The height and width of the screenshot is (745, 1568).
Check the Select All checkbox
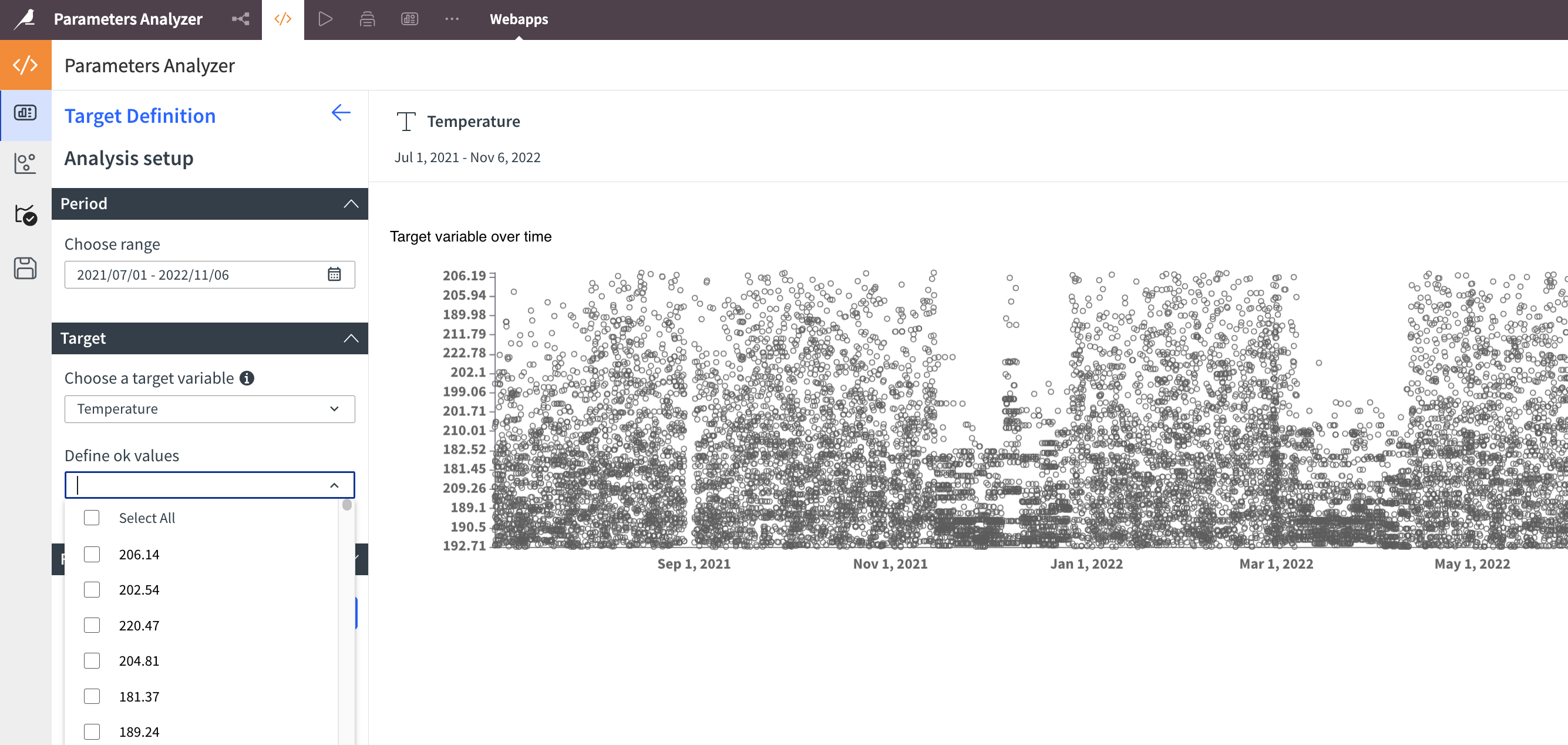click(92, 518)
